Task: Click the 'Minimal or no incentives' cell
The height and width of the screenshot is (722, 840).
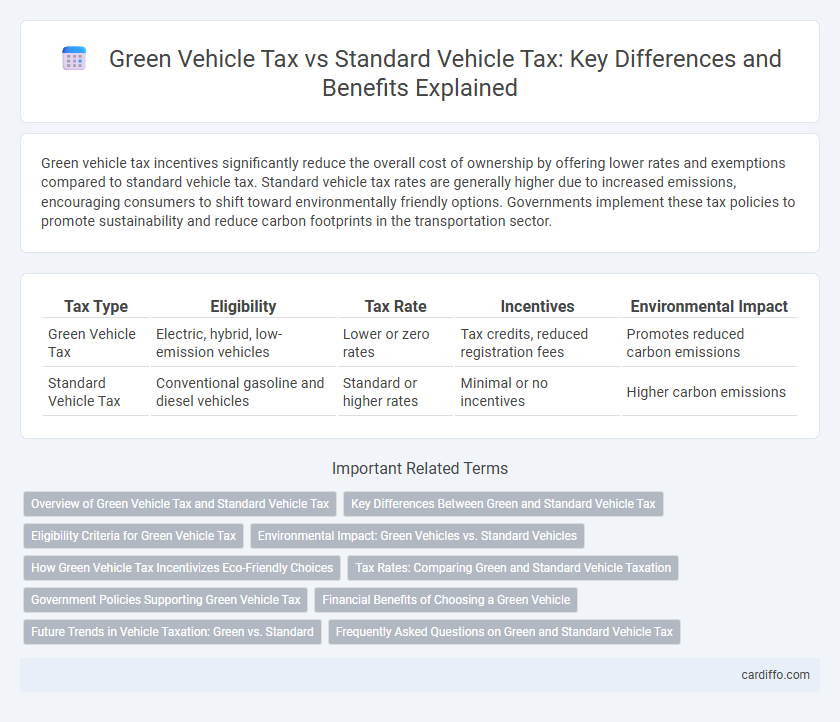Action: click(537, 392)
